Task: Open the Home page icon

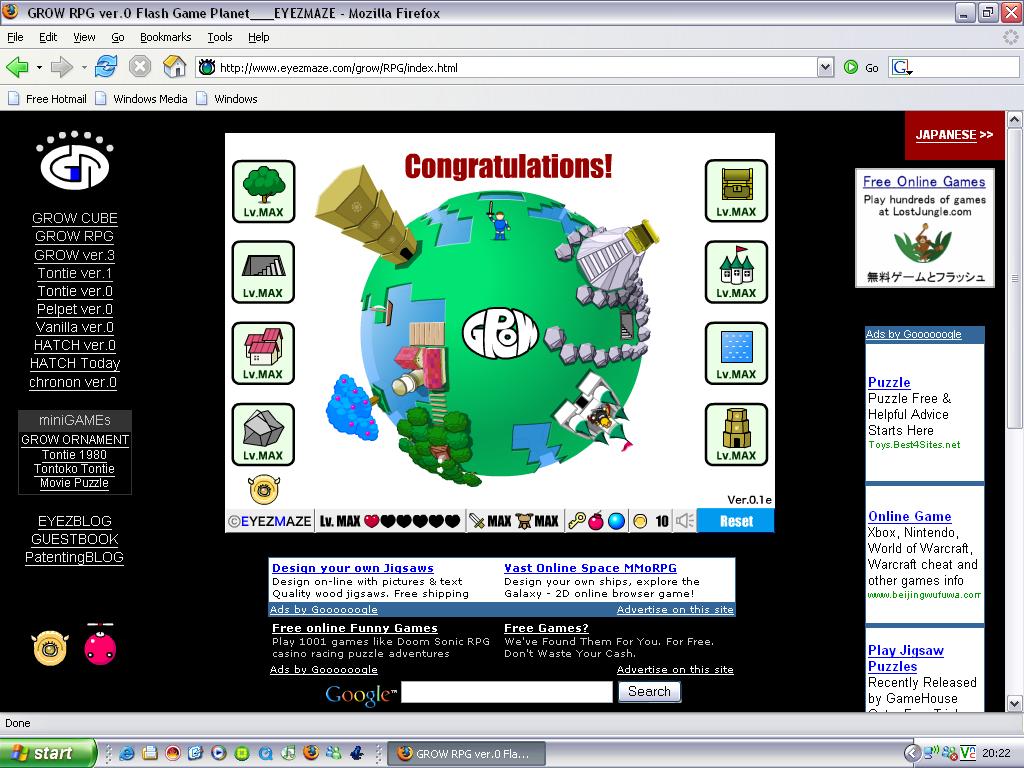Action: (x=174, y=67)
